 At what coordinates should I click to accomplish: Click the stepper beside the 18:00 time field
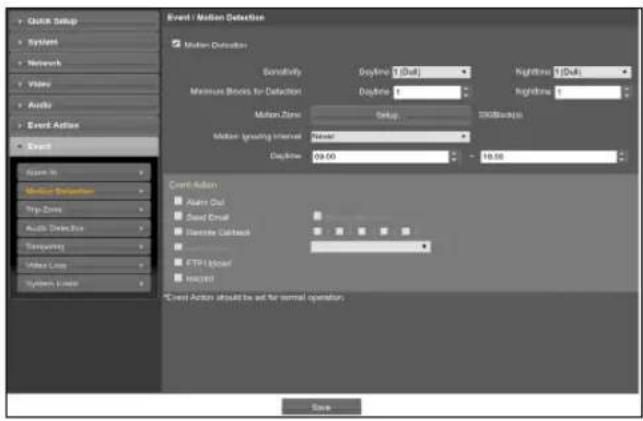622,157
